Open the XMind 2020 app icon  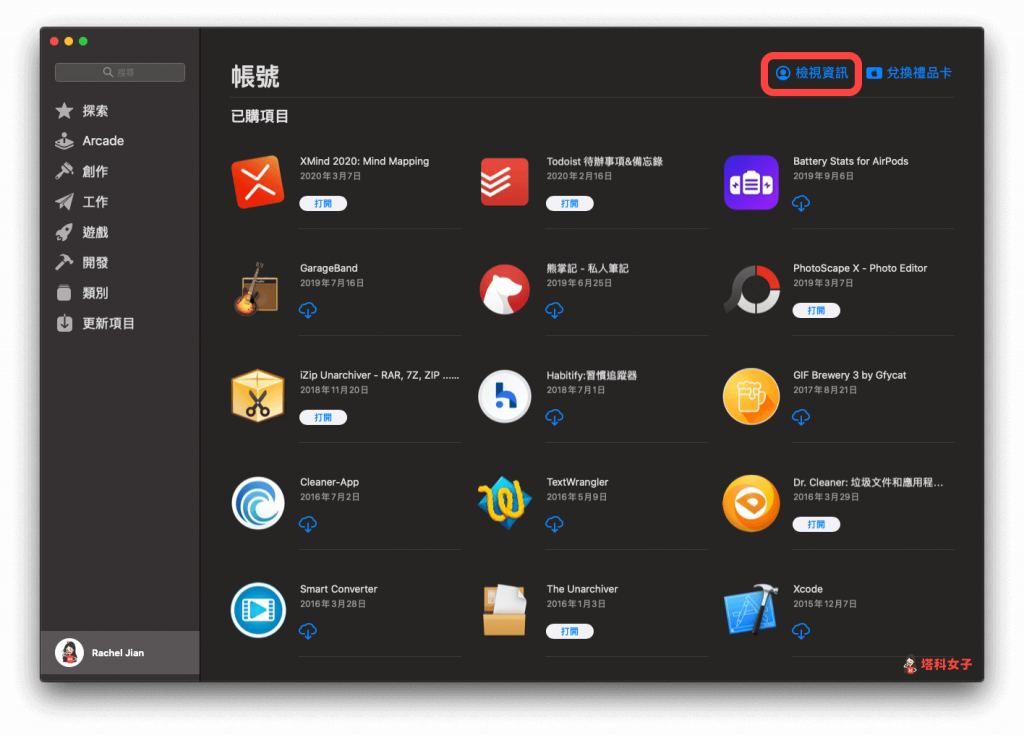coord(257,182)
